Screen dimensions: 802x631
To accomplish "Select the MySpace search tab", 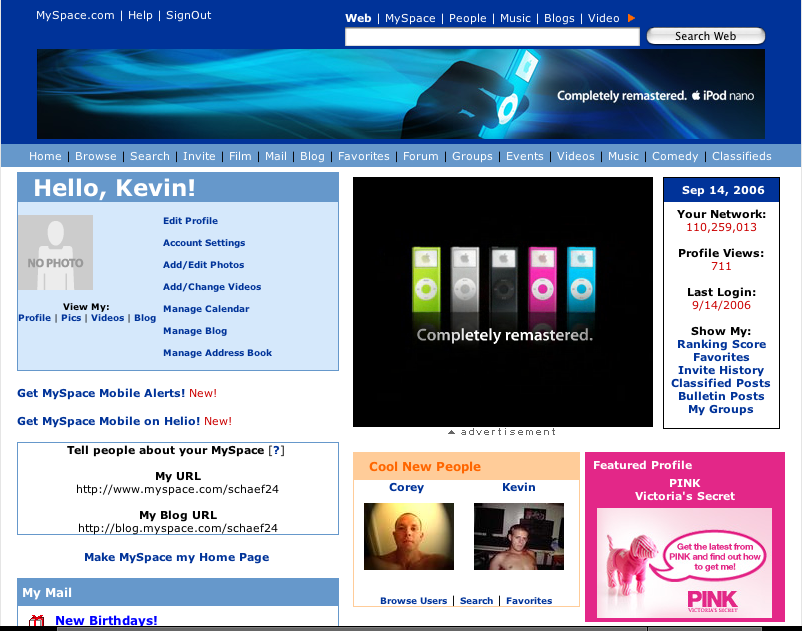I will tap(410, 18).
